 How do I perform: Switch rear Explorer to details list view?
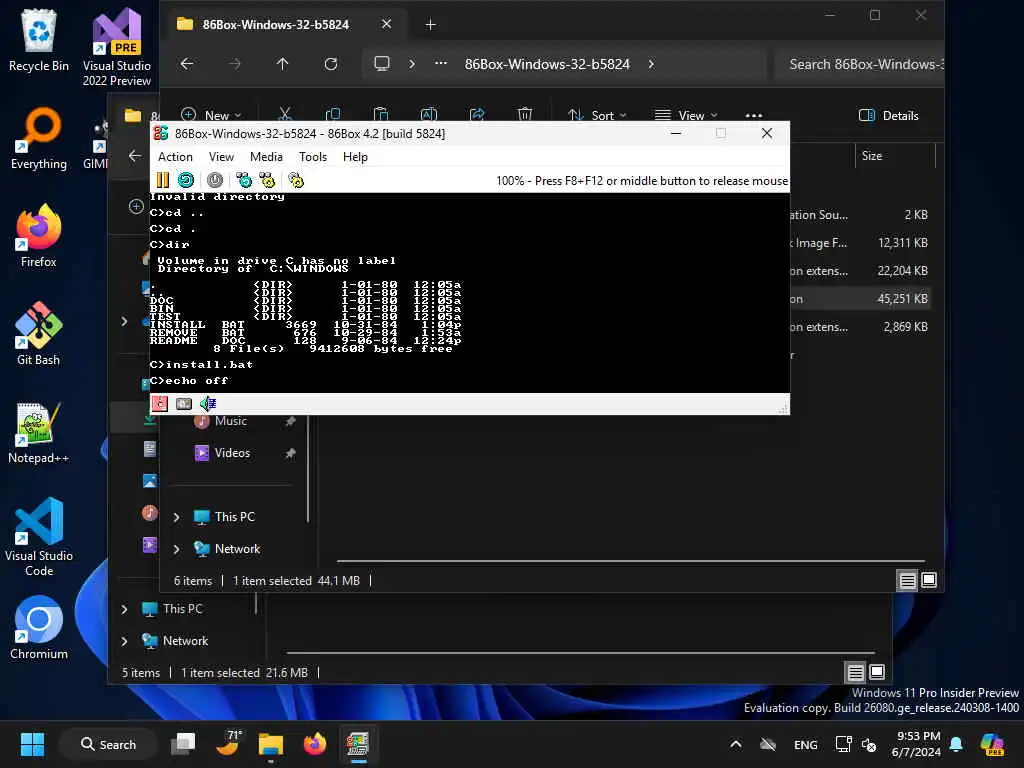coord(856,672)
